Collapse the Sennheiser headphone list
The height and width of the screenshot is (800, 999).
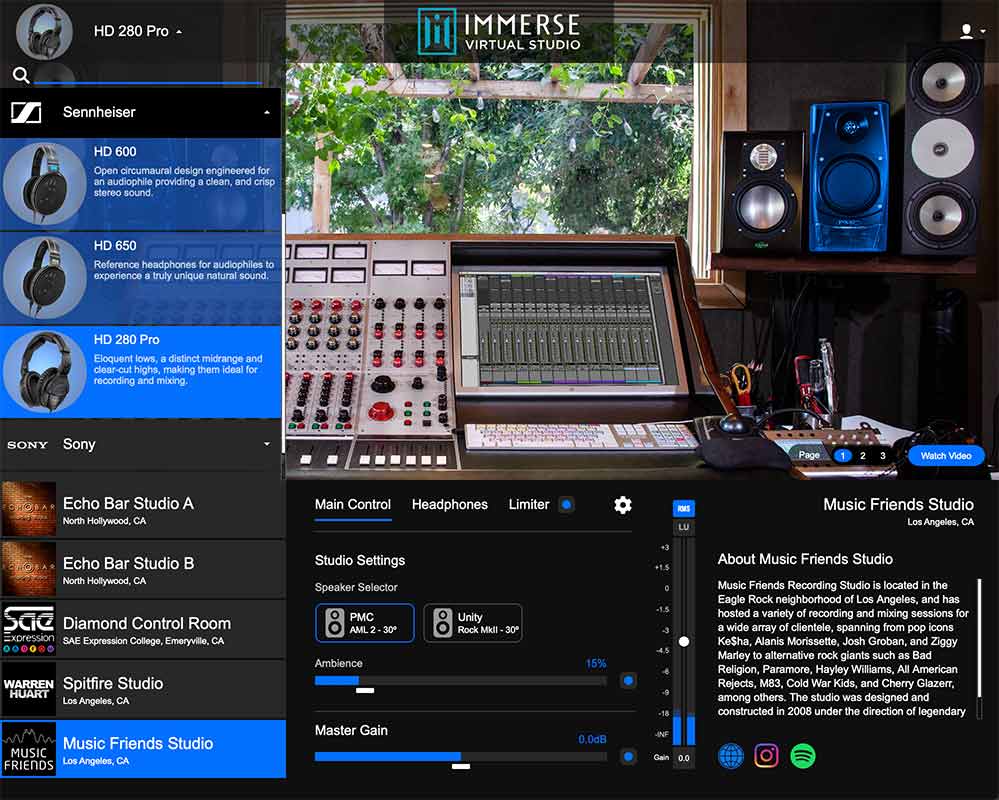click(266, 114)
